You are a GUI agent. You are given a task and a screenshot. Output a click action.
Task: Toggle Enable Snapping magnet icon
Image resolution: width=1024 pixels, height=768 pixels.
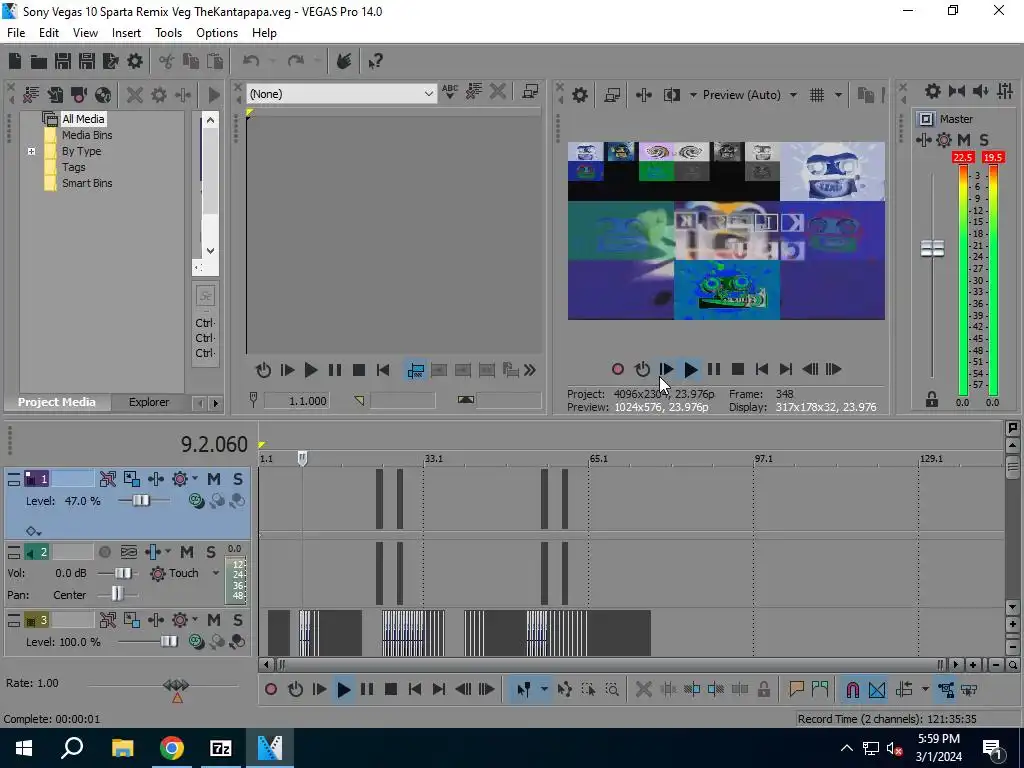coord(852,690)
